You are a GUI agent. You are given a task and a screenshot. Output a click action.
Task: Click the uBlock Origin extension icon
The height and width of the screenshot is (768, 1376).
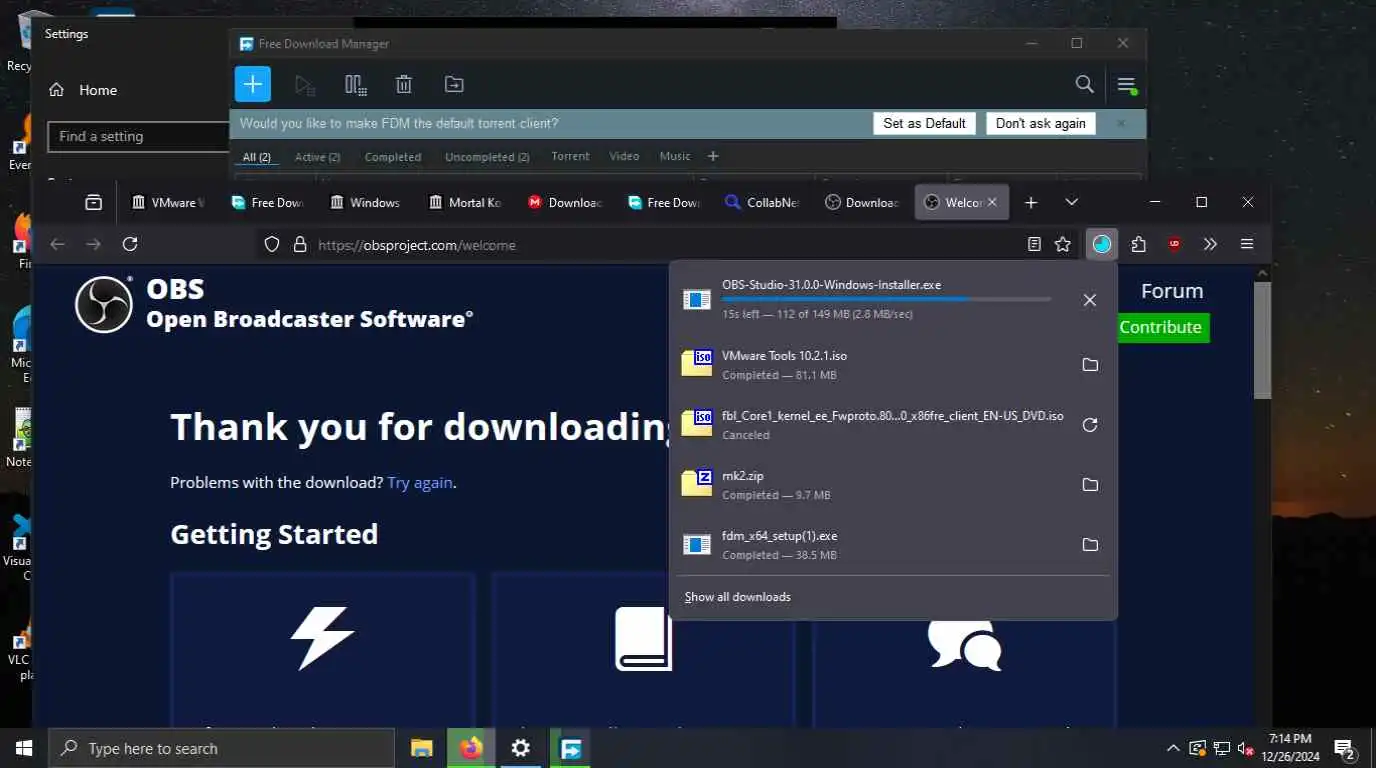1174,244
